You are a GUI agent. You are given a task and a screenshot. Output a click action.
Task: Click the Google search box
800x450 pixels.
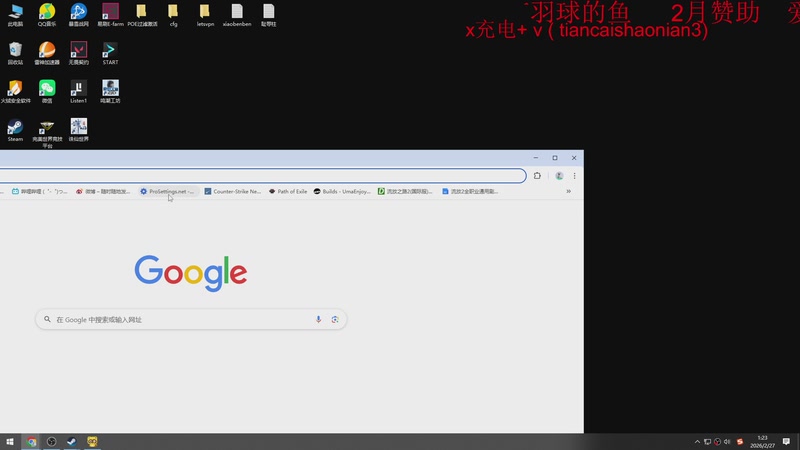click(191, 319)
